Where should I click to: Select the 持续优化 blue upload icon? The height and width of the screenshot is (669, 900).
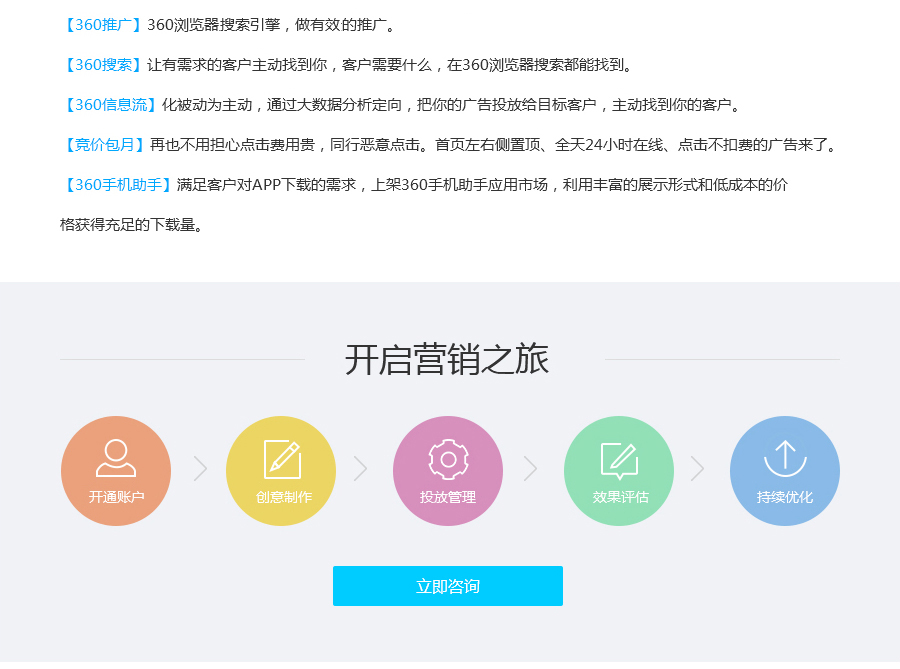click(785, 470)
